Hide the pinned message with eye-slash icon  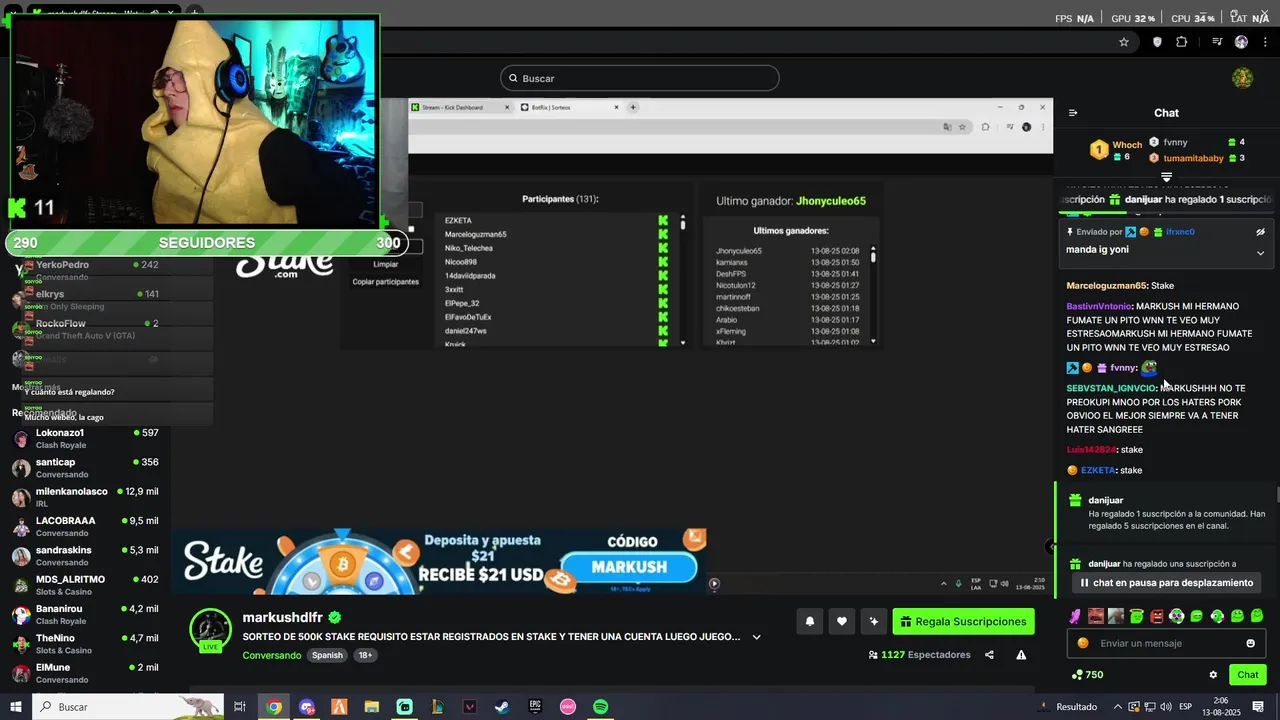pyautogui.click(x=1260, y=232)
